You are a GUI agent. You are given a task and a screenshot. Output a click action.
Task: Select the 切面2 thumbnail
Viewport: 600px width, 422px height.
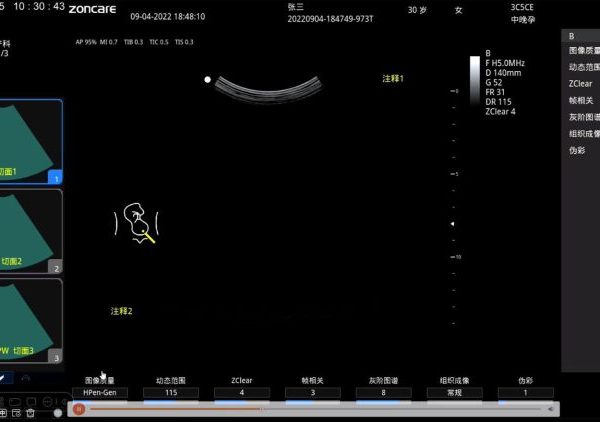30,231
